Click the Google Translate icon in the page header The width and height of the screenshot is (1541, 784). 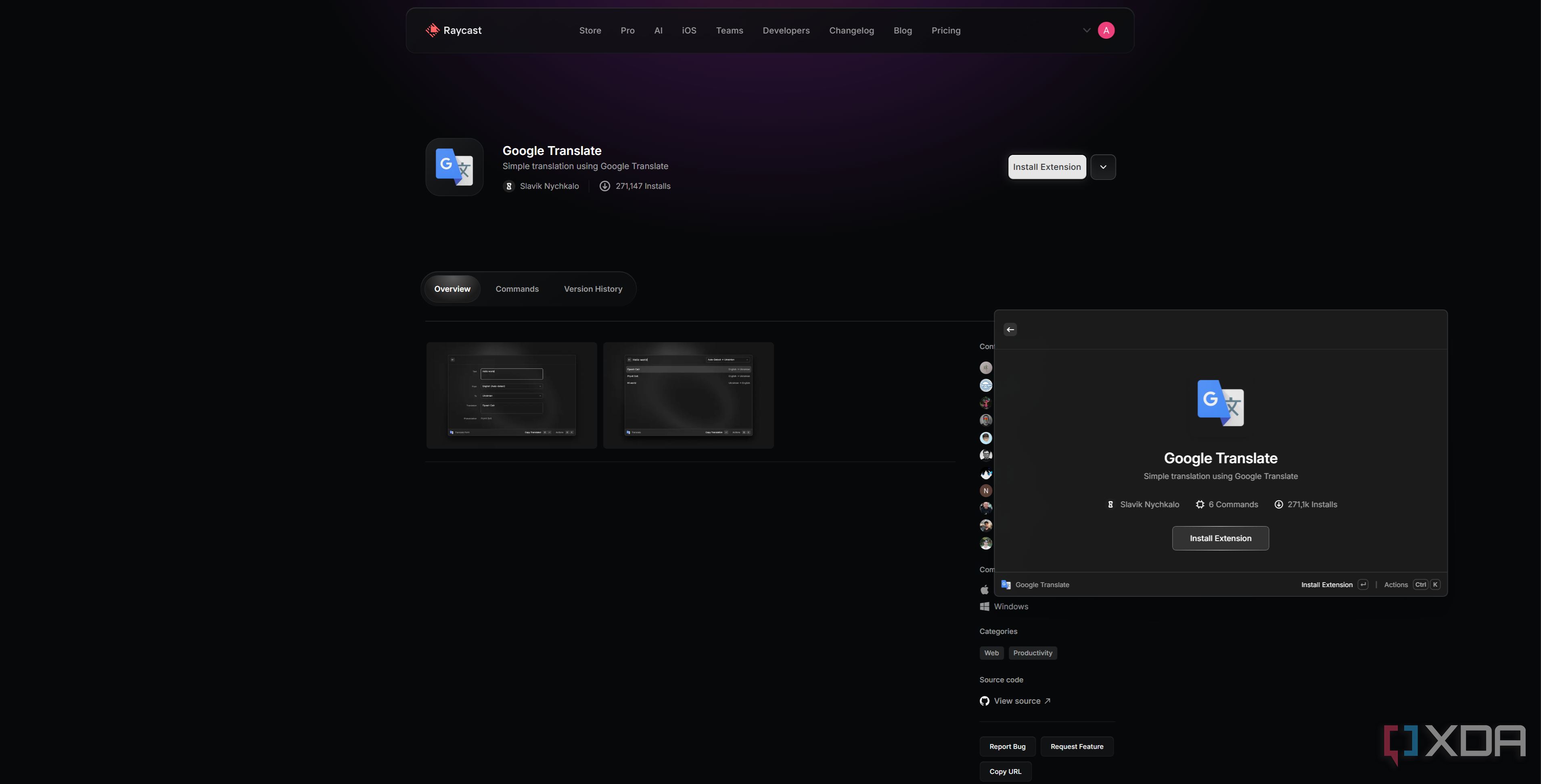(x=454, y=167)
